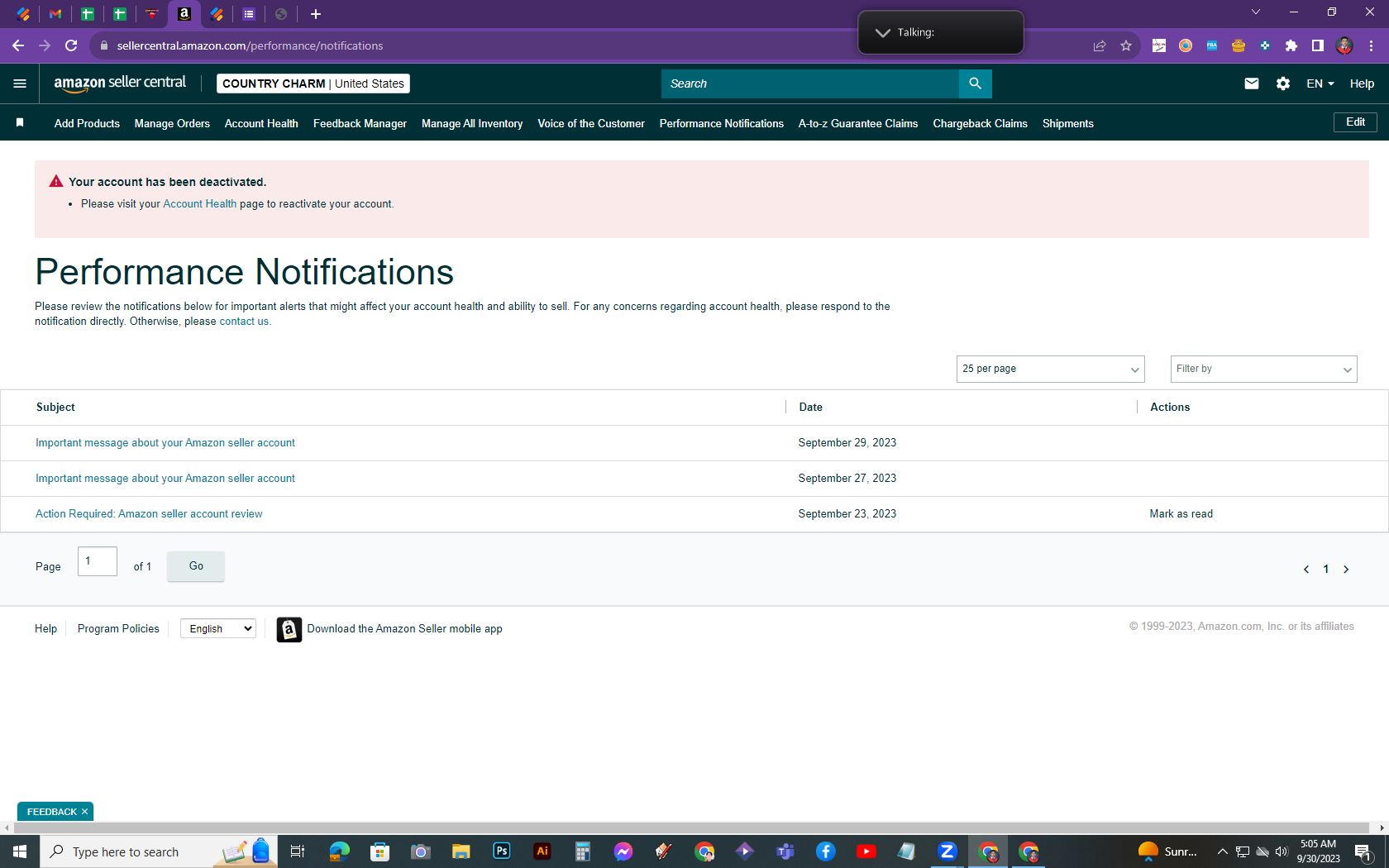Open Account Health in the nav bar
The image size is (1389, 868).
point(261,123)
